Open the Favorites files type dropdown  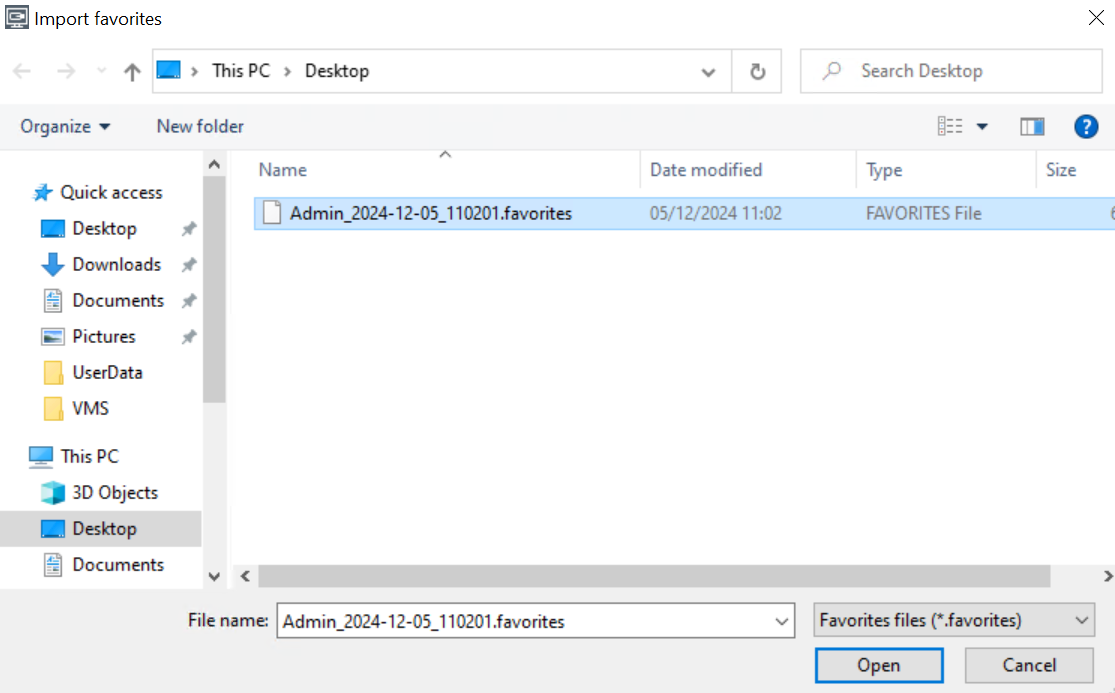point(954,621)
